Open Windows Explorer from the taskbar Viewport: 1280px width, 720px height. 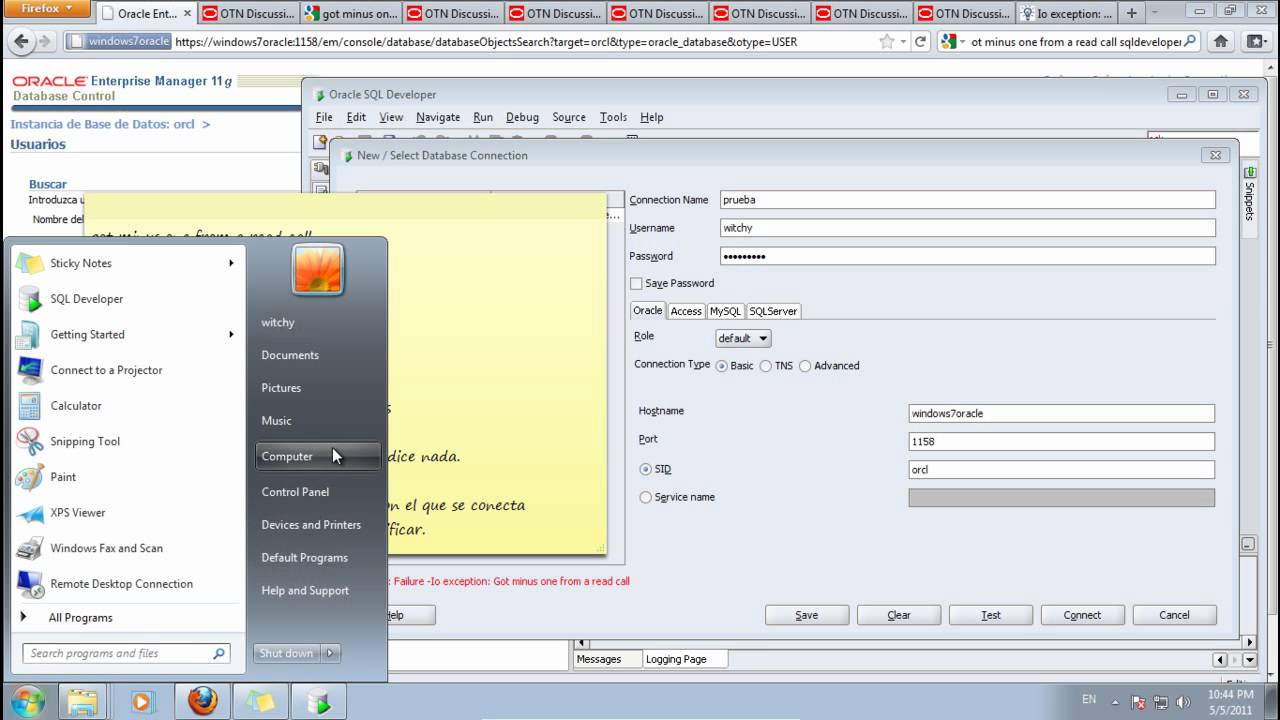[x=82, y=701]
